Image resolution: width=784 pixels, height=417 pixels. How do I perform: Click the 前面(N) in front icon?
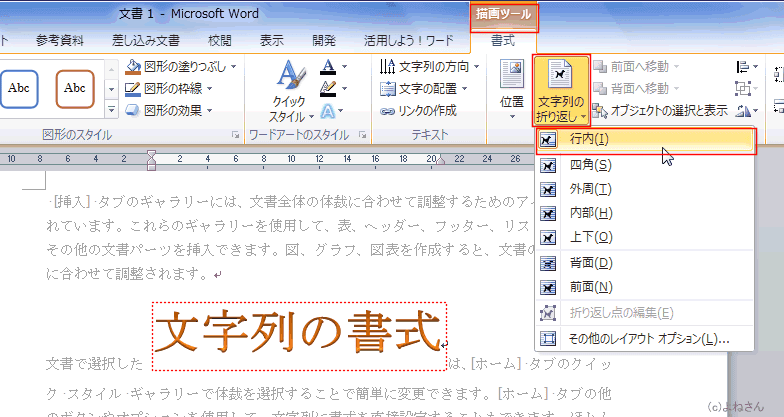548,288
